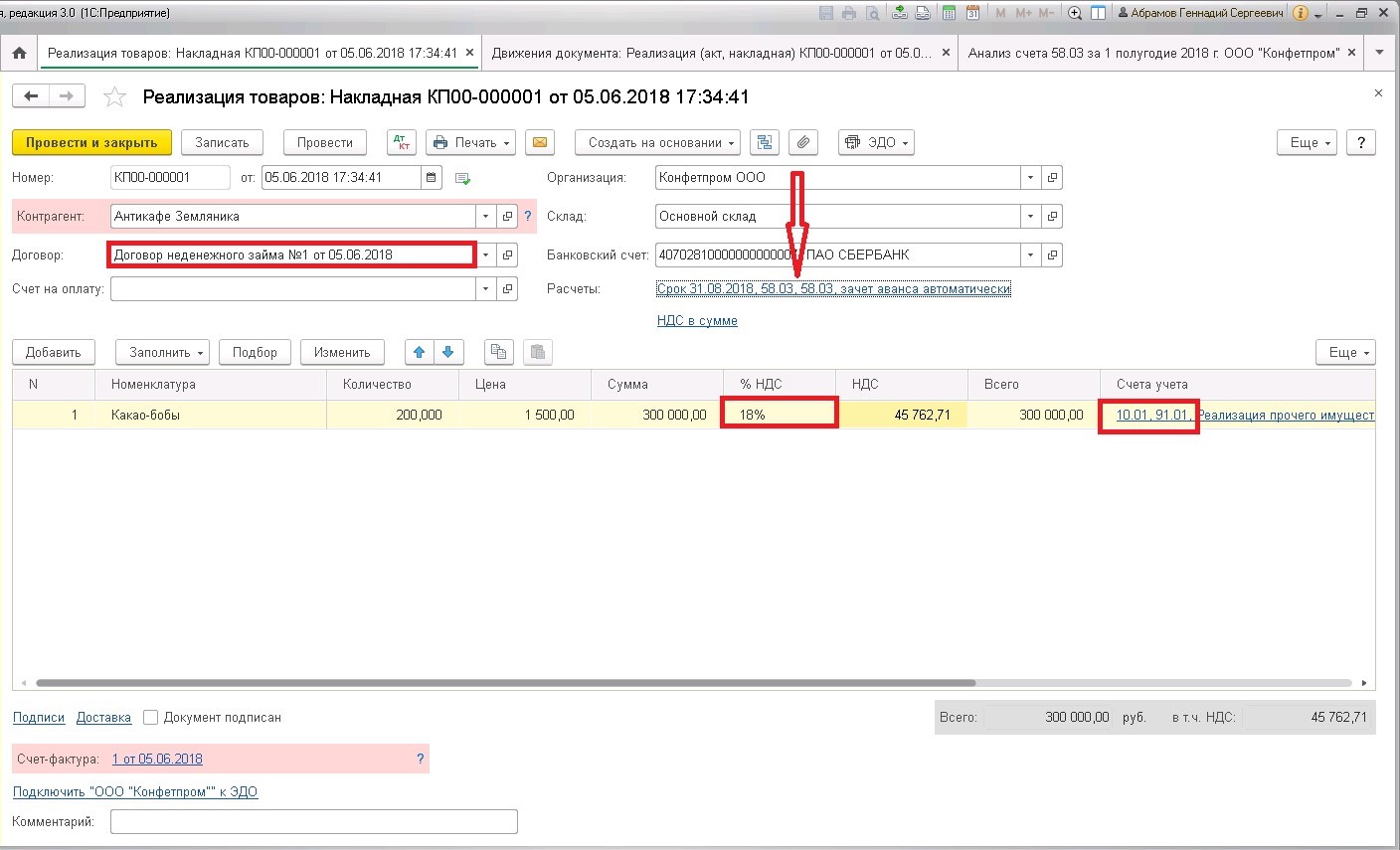Image resolution: width=1400 pixels, height=850 pixels.
Task: Expand the Договор dropdown arrow
Action: 485,255
